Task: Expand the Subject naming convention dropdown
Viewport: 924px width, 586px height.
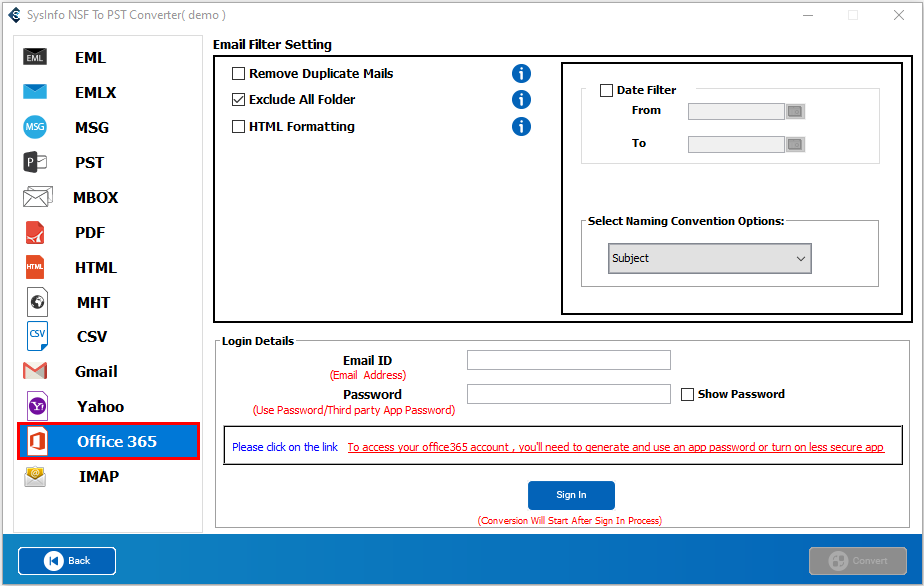Action: point(710,258)
